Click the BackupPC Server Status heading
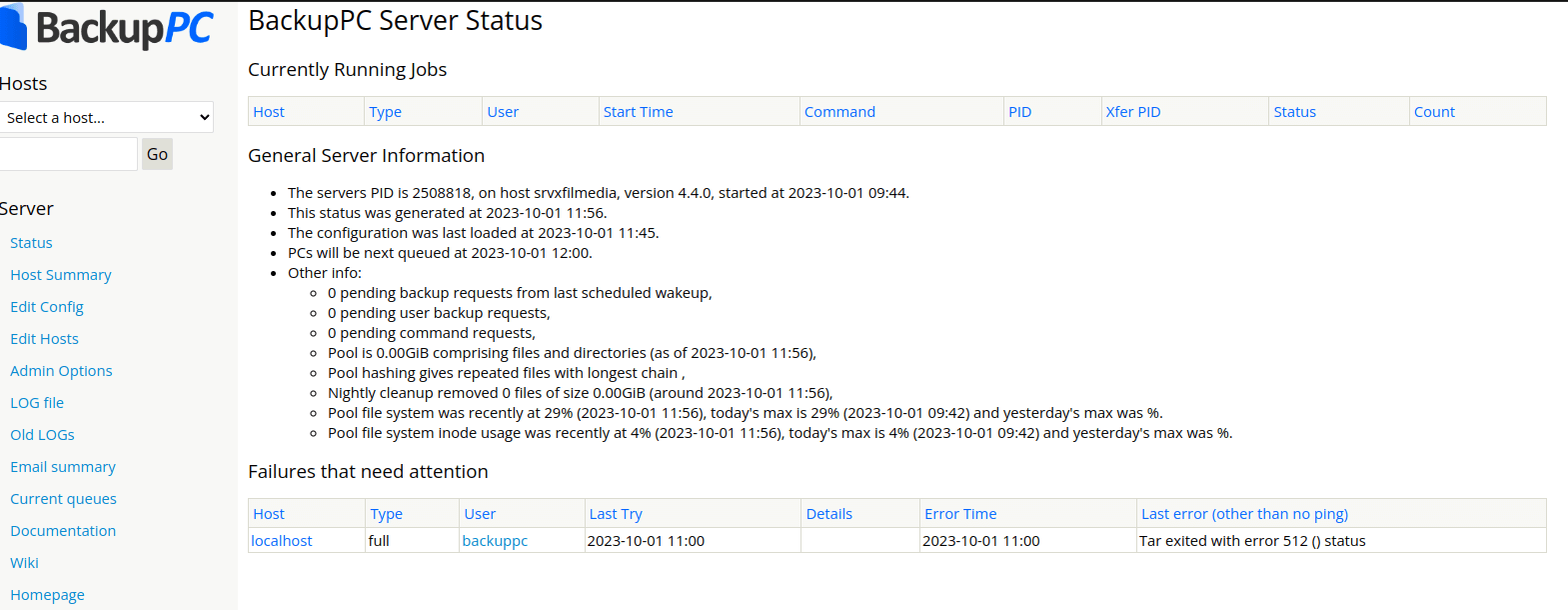Viewport: 1568px width, 610px height. 395,21
